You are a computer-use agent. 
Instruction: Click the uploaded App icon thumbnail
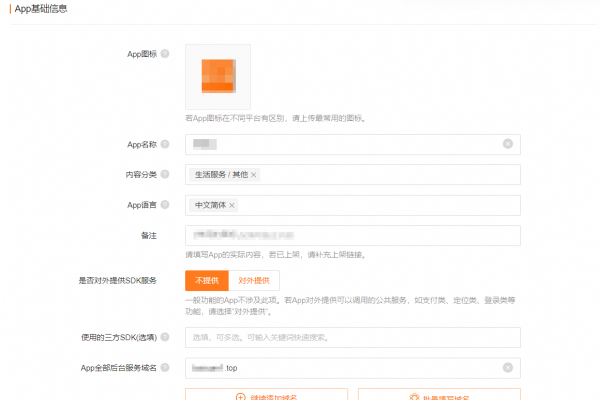(218, 76)
